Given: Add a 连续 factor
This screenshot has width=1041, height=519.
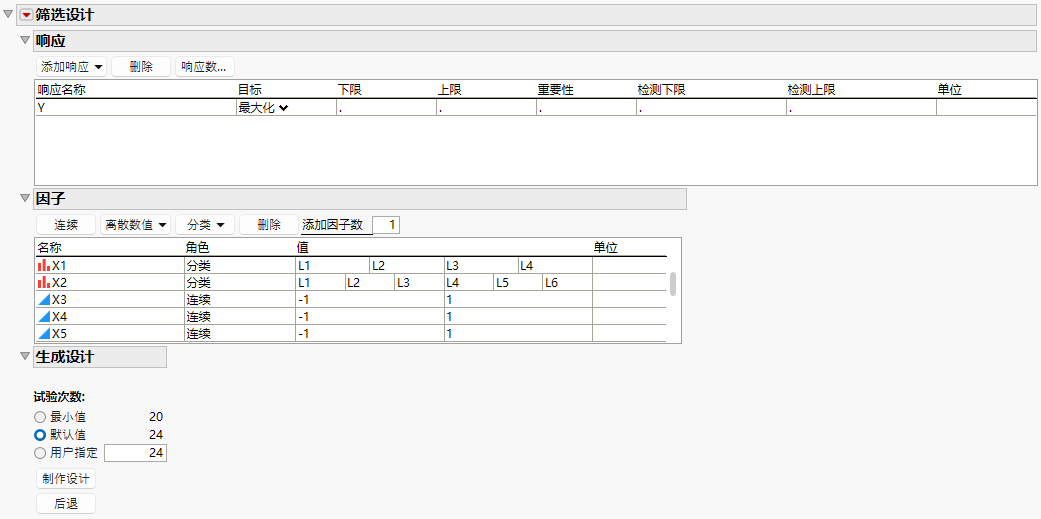Looking at the screenshot, I should [66, 226].
